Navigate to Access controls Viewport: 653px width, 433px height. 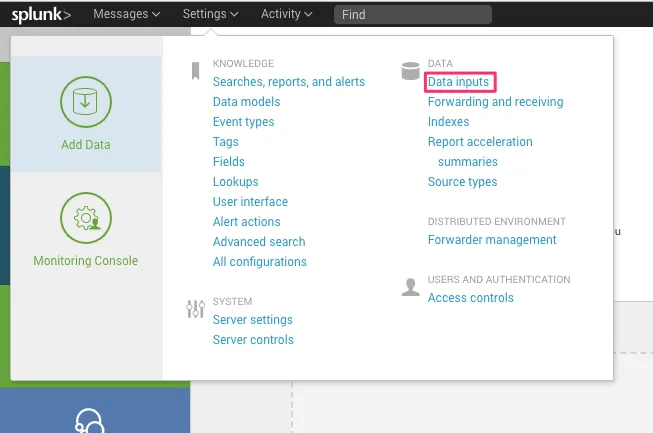pyautogui.click(x=470, y=298)
